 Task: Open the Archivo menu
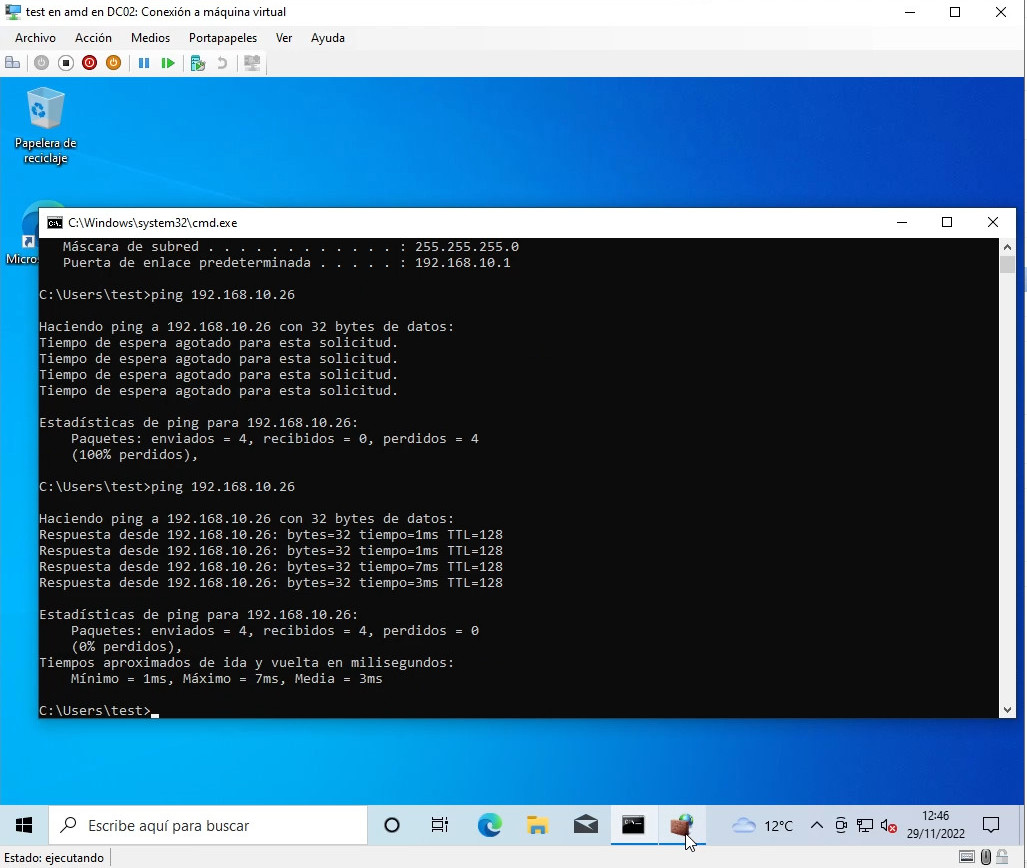pyautogui.click(x=35, y=38)
